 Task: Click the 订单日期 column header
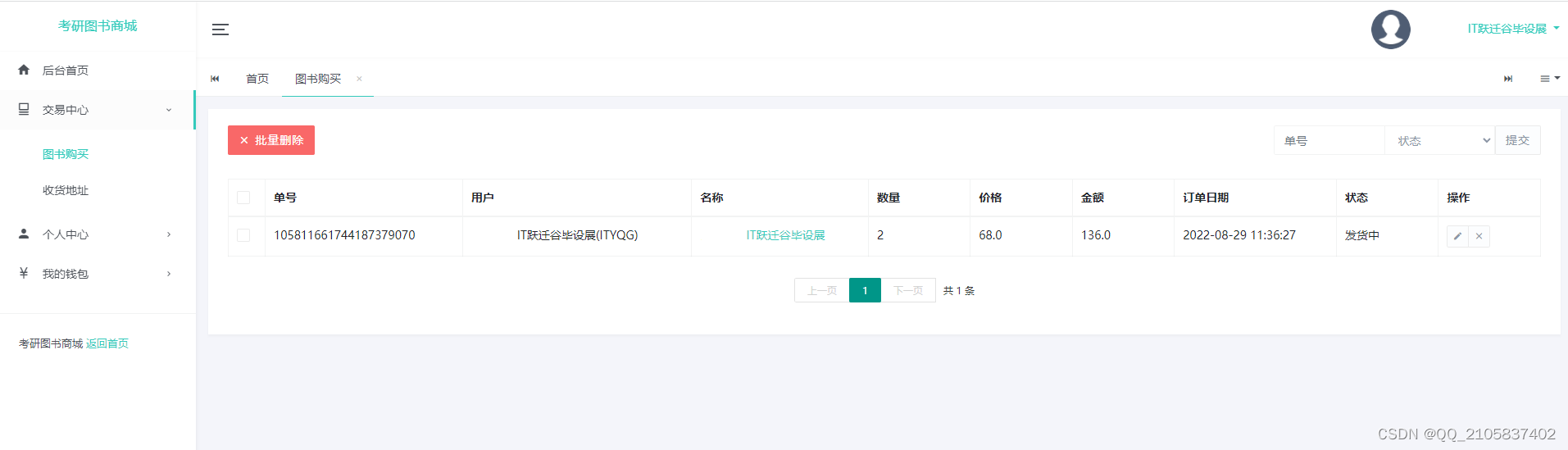[1206, 198]
